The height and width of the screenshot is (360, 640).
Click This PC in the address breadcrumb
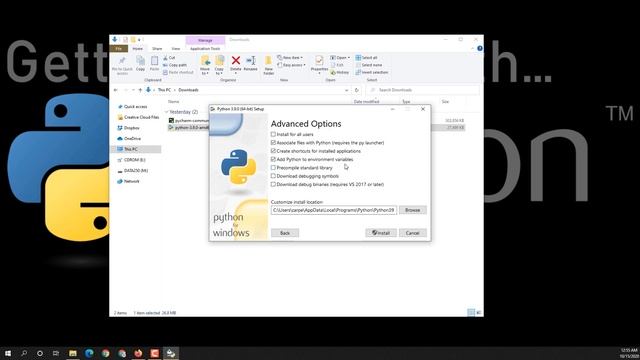click(x=164, y=90)
